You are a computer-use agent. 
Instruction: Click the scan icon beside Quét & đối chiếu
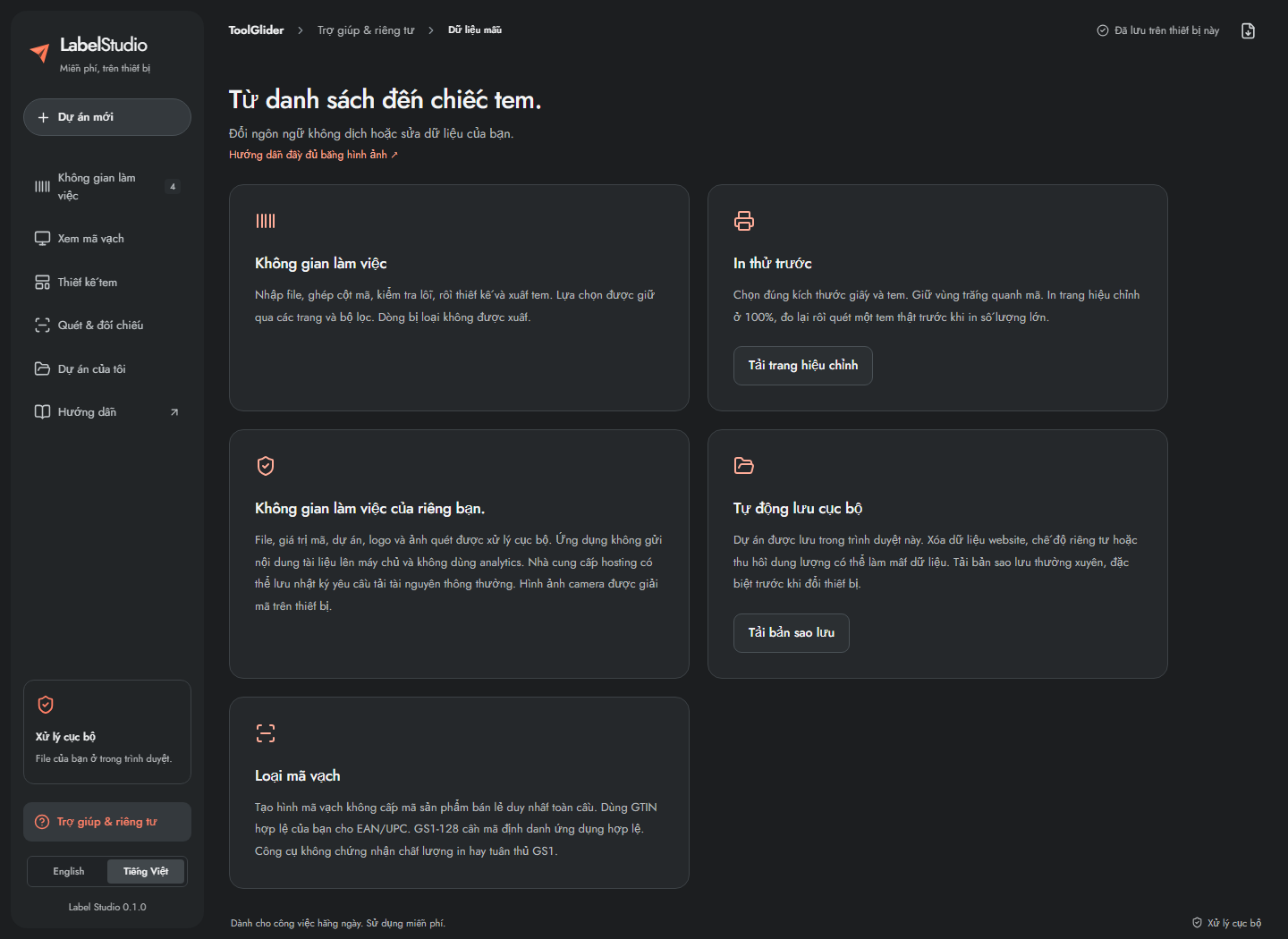(x=42, y=326)
